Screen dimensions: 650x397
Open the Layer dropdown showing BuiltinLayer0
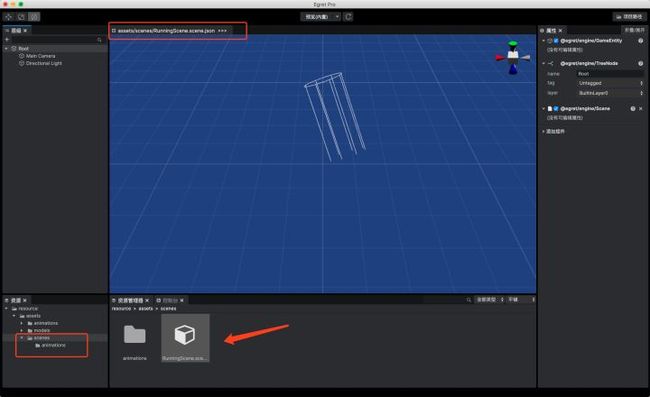coord(610,93)
